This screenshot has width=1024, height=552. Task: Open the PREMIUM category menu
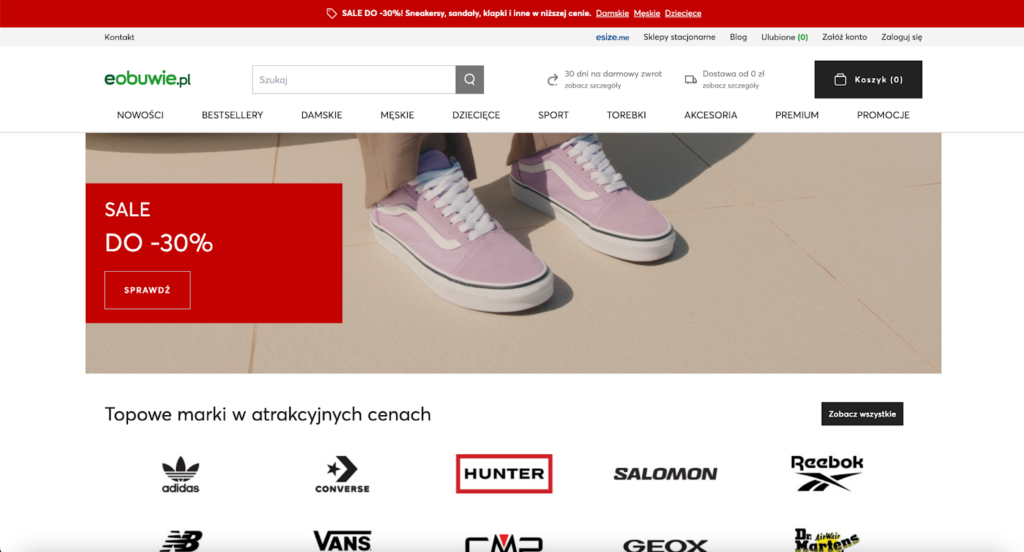pyautogui.click(x=797, y=115)
